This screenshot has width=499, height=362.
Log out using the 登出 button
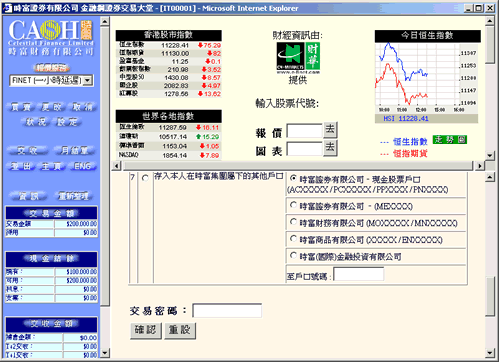click(21, 166)
